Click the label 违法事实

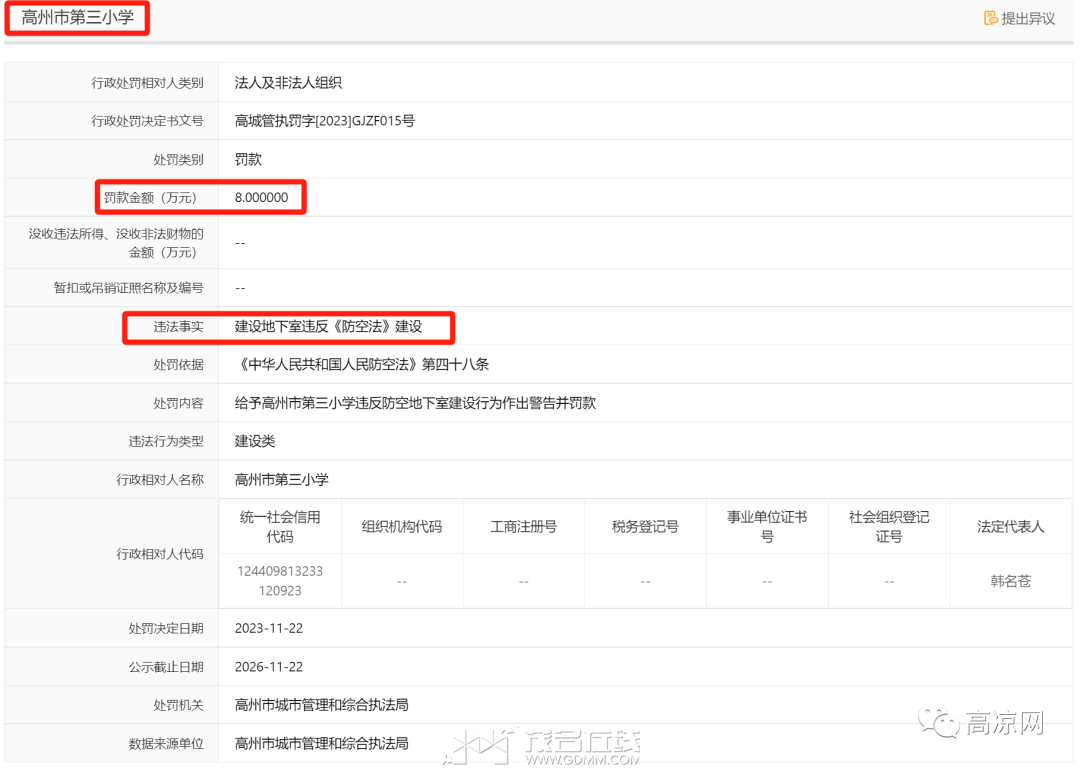[178, 326]
